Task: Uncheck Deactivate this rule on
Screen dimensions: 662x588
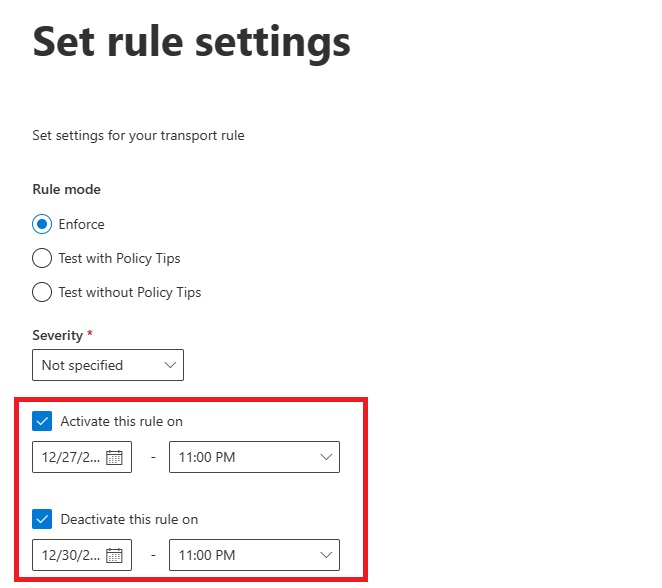Action: pyautogui.click(x=42, y=519)
